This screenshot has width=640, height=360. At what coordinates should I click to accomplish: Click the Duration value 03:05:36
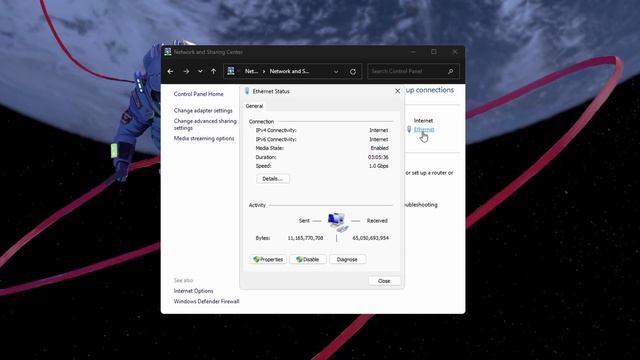point(378,157)
